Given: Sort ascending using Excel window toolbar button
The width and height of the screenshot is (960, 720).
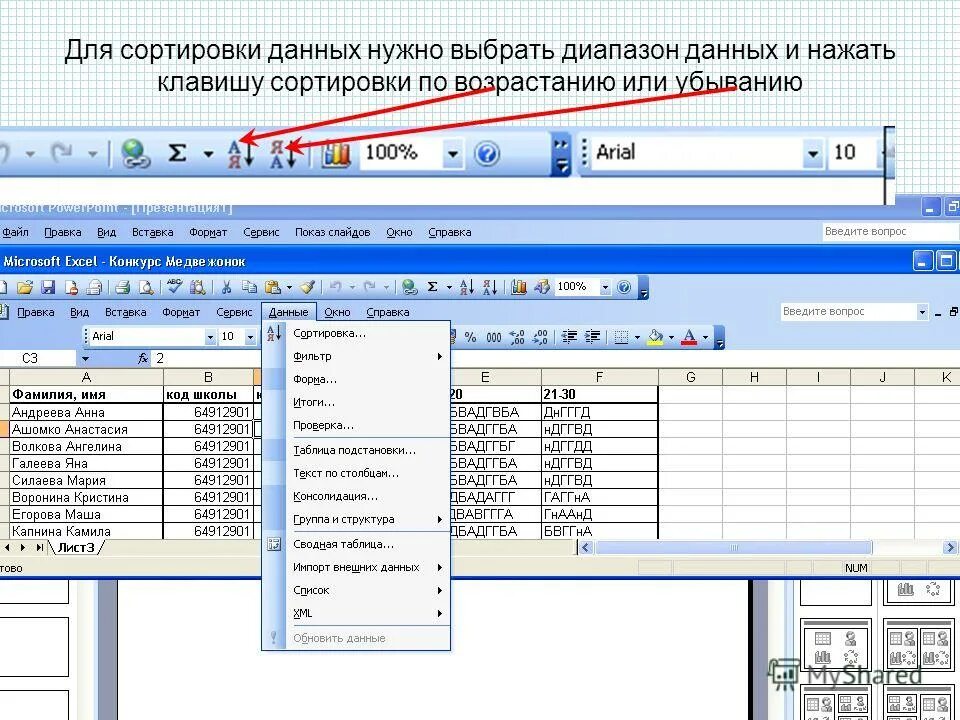Looking at the screenshot, I should 467,287.
